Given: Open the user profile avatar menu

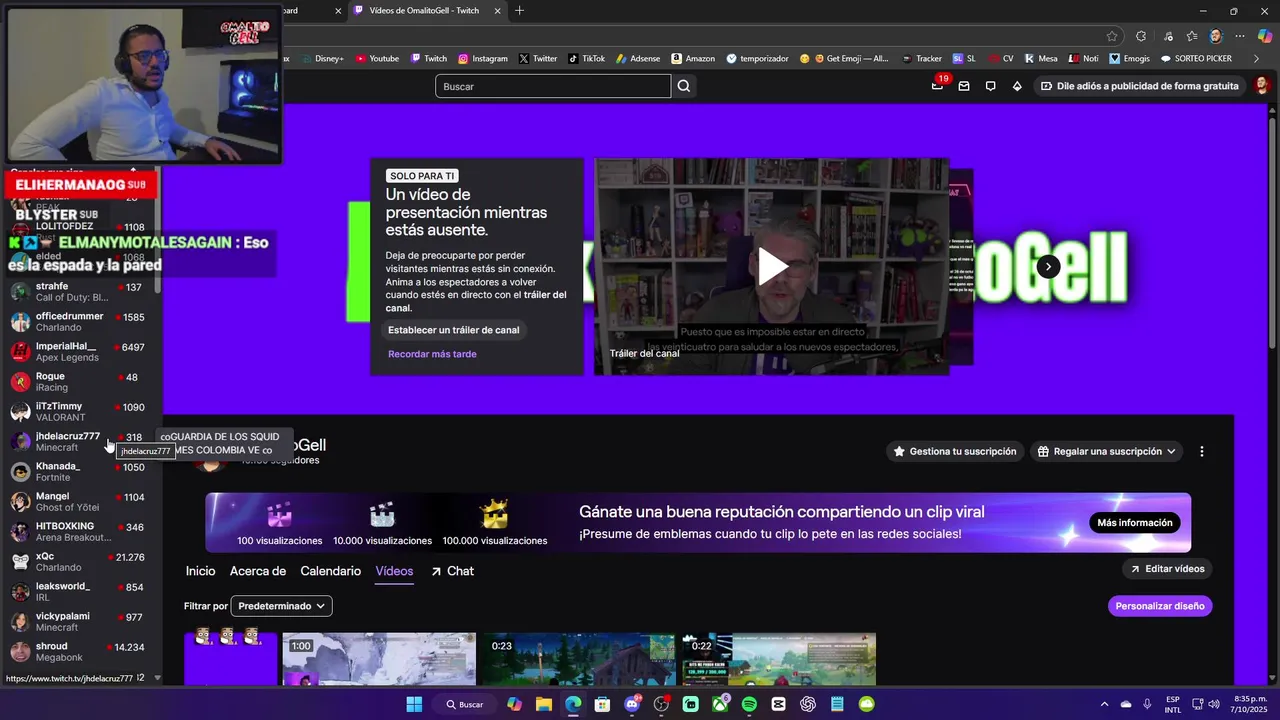Looking at the screenshot, I should pos(1262,86).
